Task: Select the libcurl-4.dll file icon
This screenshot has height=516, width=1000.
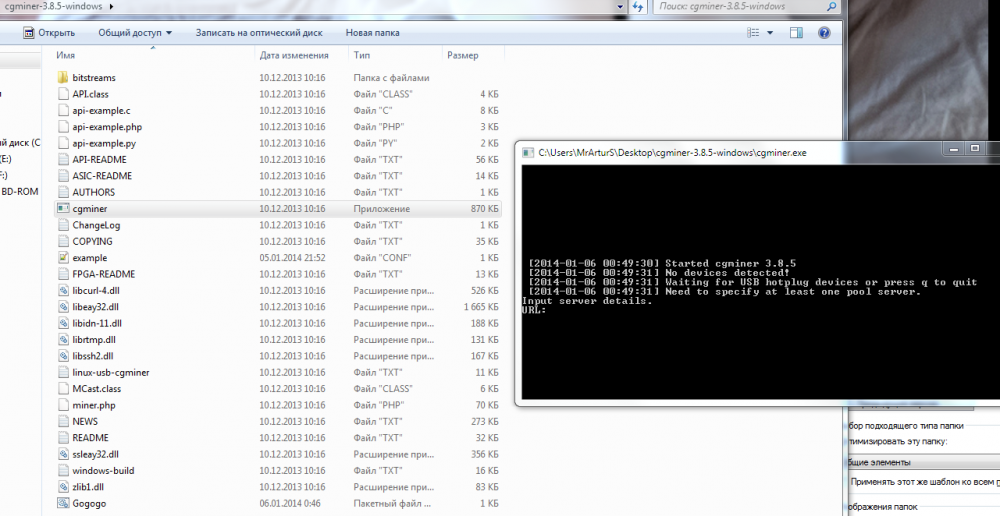Action: [62, 290]
